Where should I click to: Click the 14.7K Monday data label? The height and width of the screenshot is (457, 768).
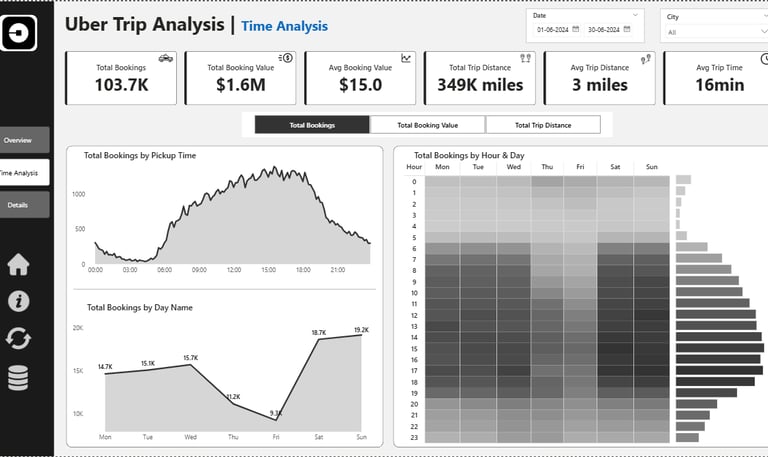click(105, 366)
